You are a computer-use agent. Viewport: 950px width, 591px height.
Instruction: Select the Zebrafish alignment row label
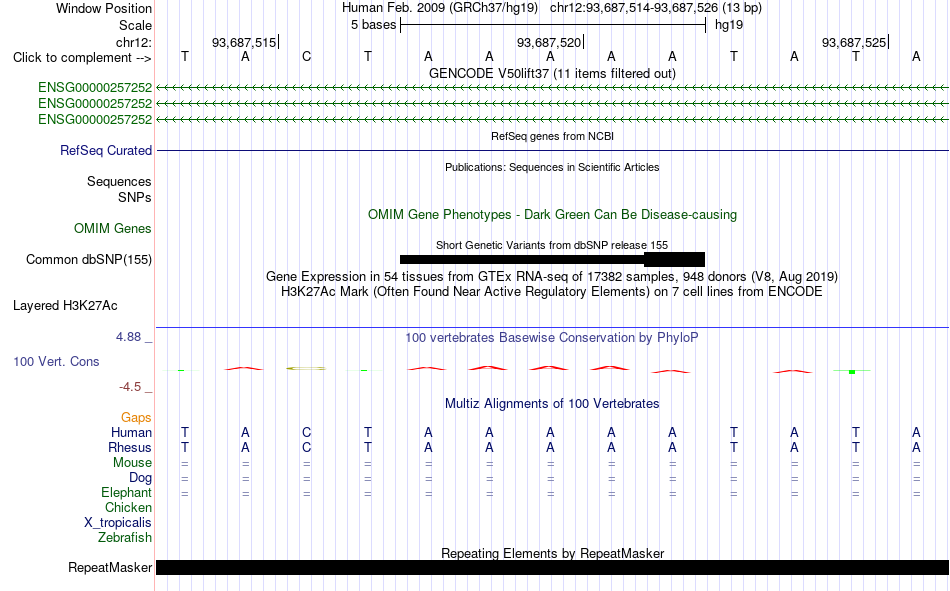coord(125,537)
